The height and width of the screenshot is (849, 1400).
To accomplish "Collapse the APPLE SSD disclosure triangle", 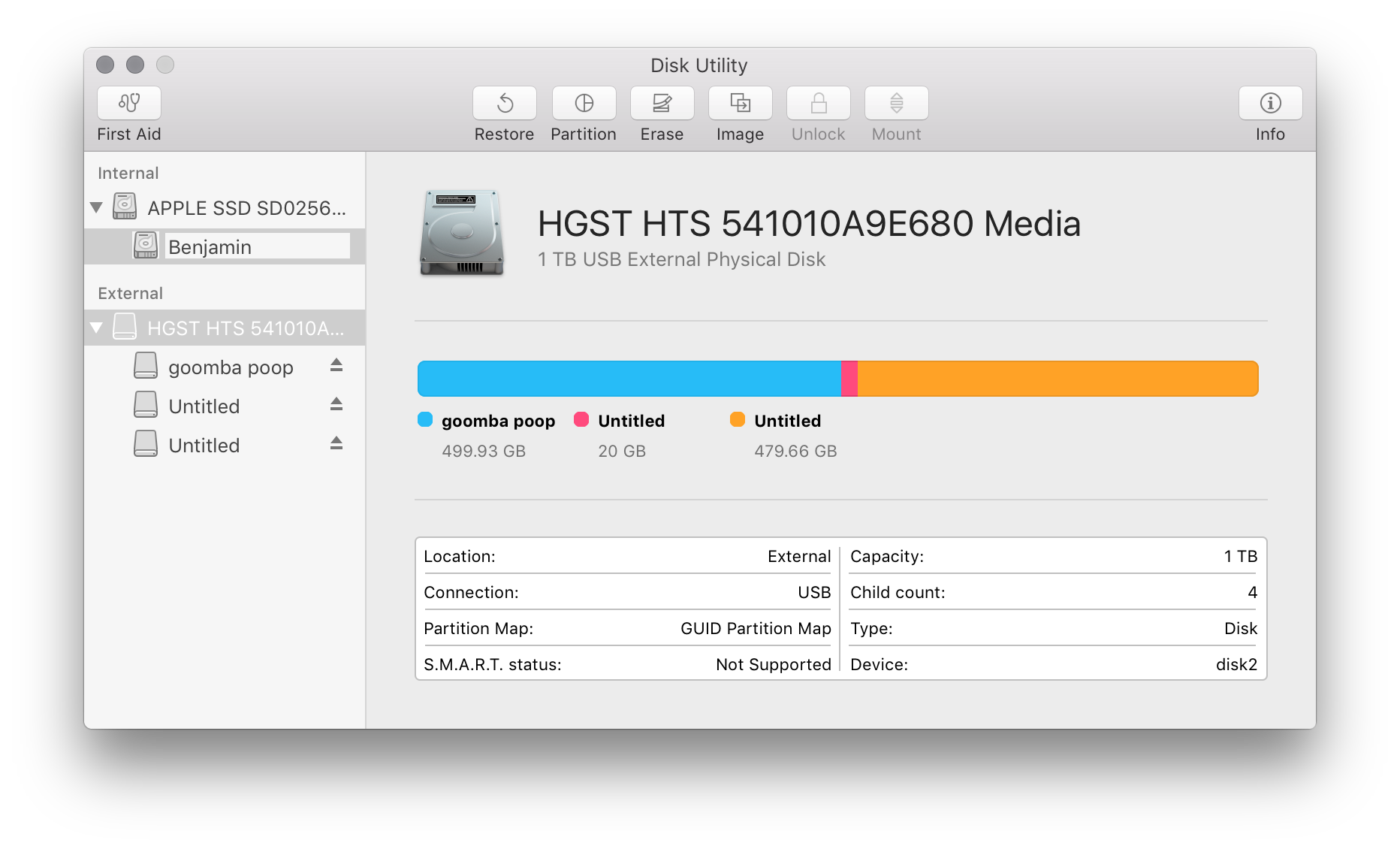I will (96, 207).
